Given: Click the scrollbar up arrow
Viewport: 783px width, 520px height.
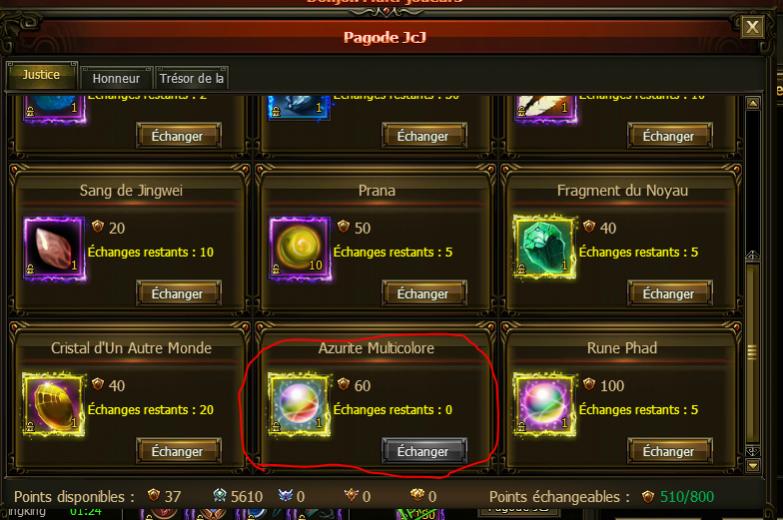Looking at the screenshot, I should click(x=753, y=103).
